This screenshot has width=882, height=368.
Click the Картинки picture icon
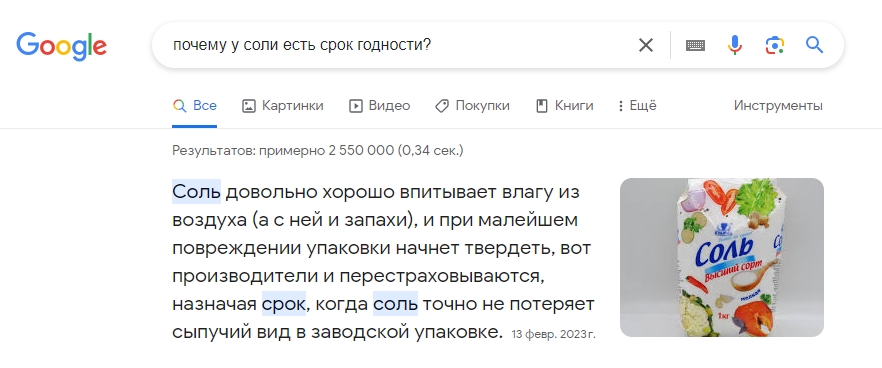click(x=249, y=106)
